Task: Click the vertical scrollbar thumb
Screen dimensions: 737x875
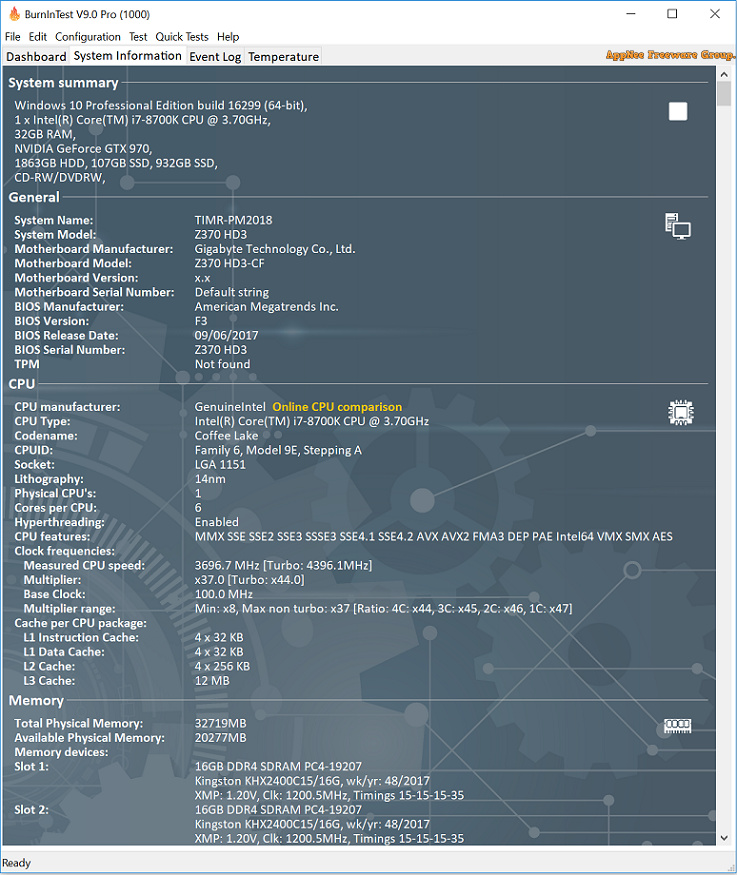Action: tap(724, 94)
